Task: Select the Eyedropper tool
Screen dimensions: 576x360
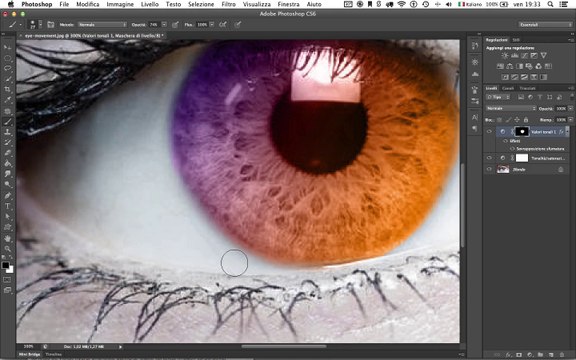Action: 7,100
